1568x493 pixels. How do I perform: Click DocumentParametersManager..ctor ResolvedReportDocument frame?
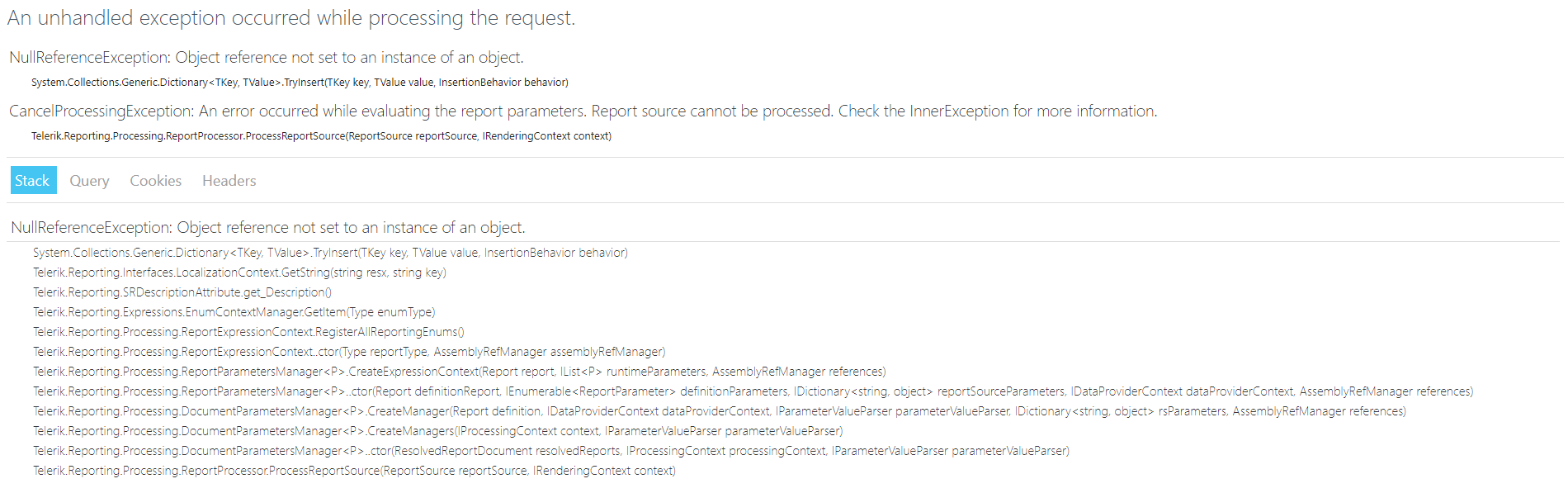coord(550,451)
